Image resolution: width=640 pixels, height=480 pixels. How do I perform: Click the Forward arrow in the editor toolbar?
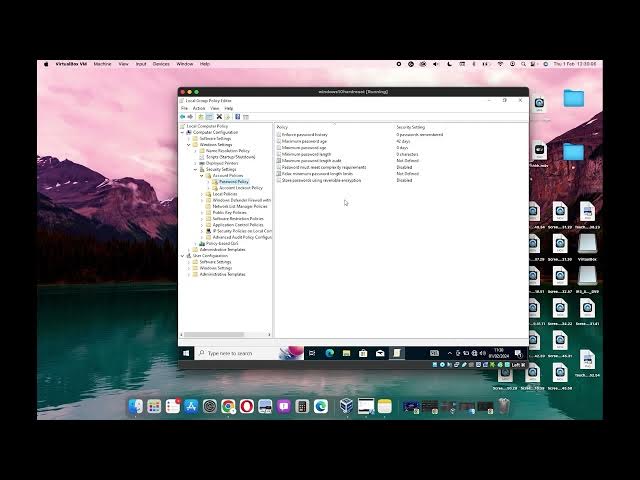pos(190,117)
